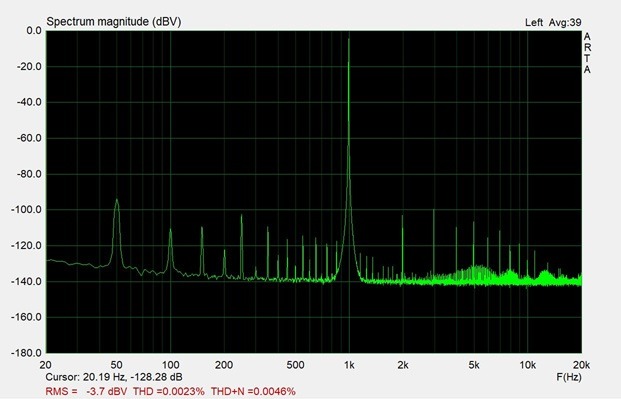This screenshot has height=399, width=621.
Task: Click the -80.0 y-axis label
Action: coord(29,174)
